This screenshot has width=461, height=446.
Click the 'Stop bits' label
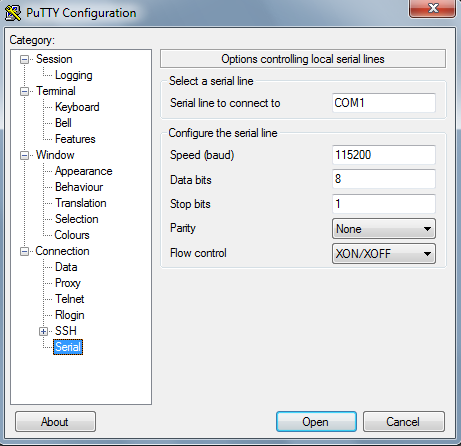point(190,204)
